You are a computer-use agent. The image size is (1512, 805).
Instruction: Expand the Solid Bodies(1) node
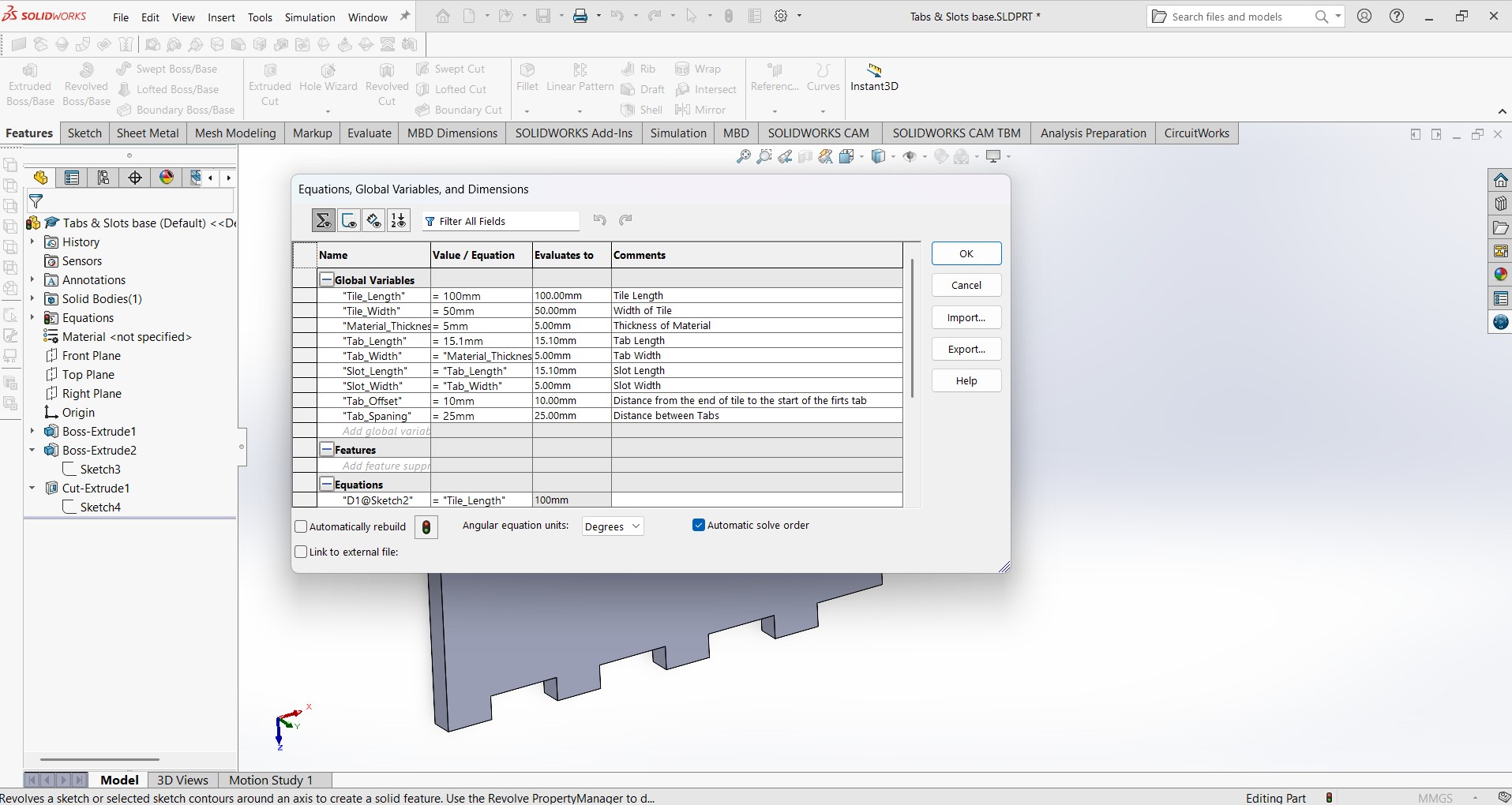click(32, 298)
